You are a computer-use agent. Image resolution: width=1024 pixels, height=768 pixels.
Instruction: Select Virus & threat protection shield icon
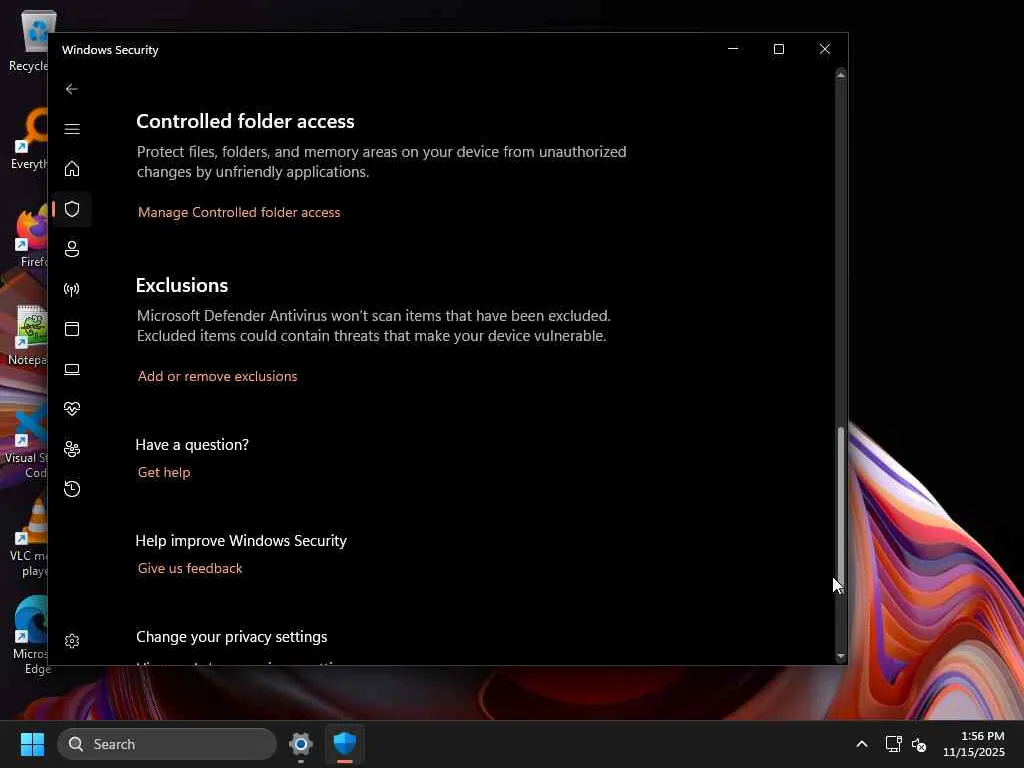pos(72,209)
